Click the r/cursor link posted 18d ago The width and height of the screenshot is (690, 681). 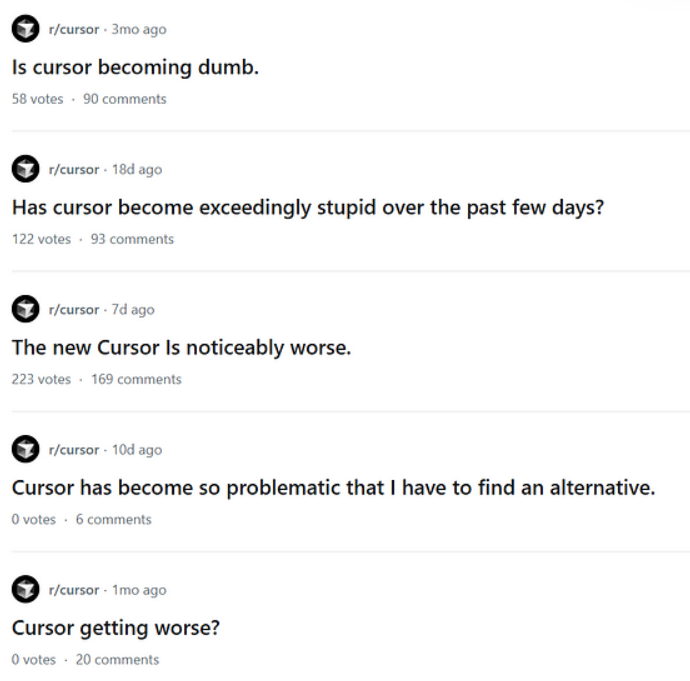[74, 170]
